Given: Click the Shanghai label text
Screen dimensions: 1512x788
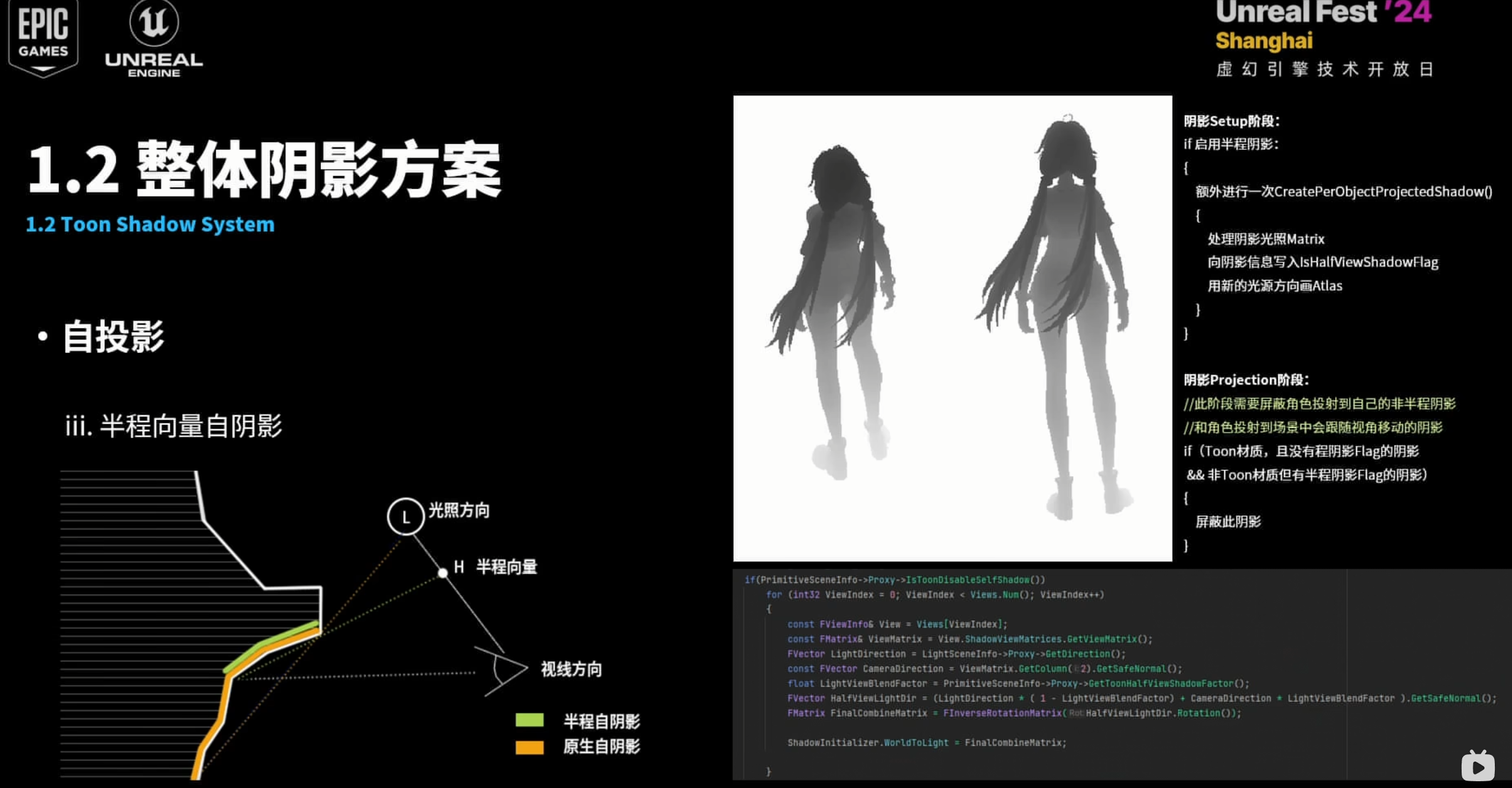Looking at the screenshot, I should click(1264, 41).
